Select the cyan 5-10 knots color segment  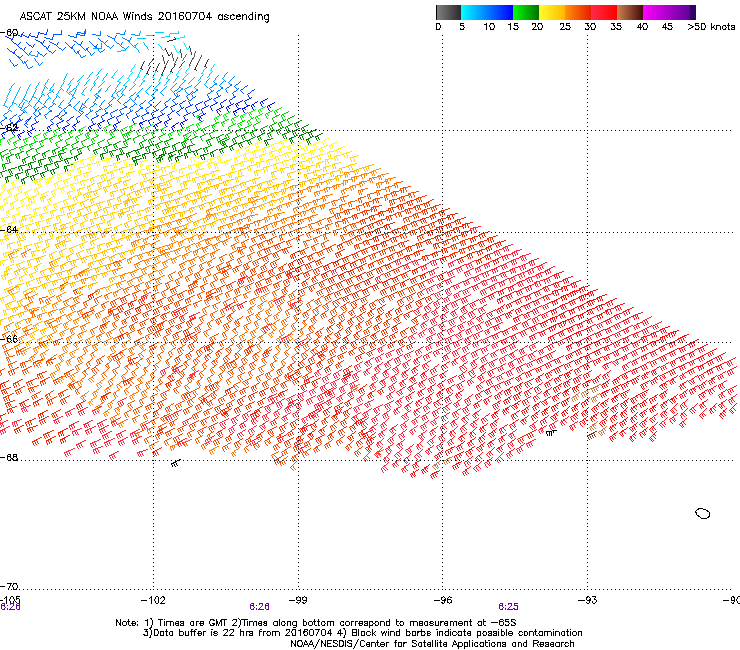[474, 12]
